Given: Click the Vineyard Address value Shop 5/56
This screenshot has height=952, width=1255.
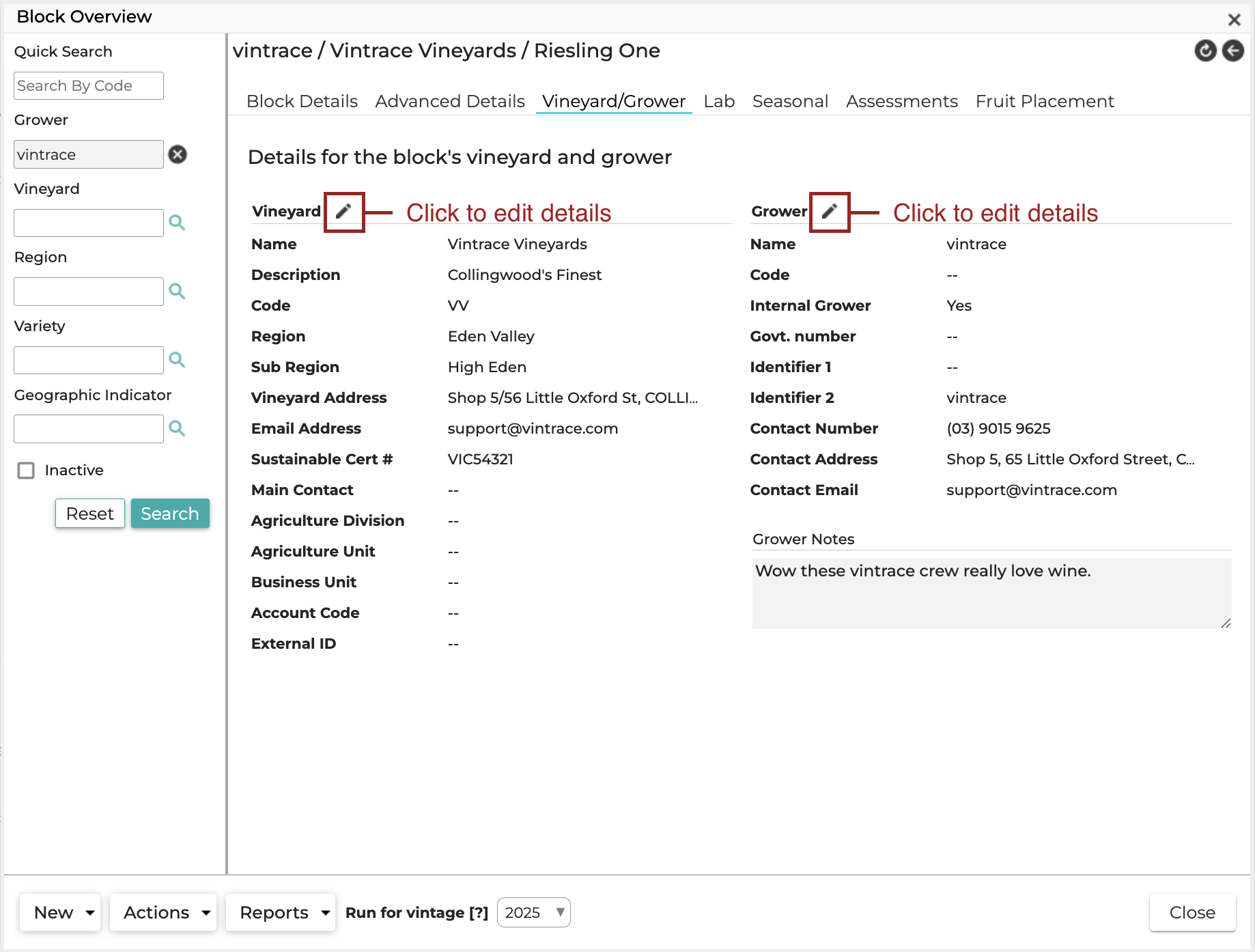Looking at the screenshot, I should point(573,398).
